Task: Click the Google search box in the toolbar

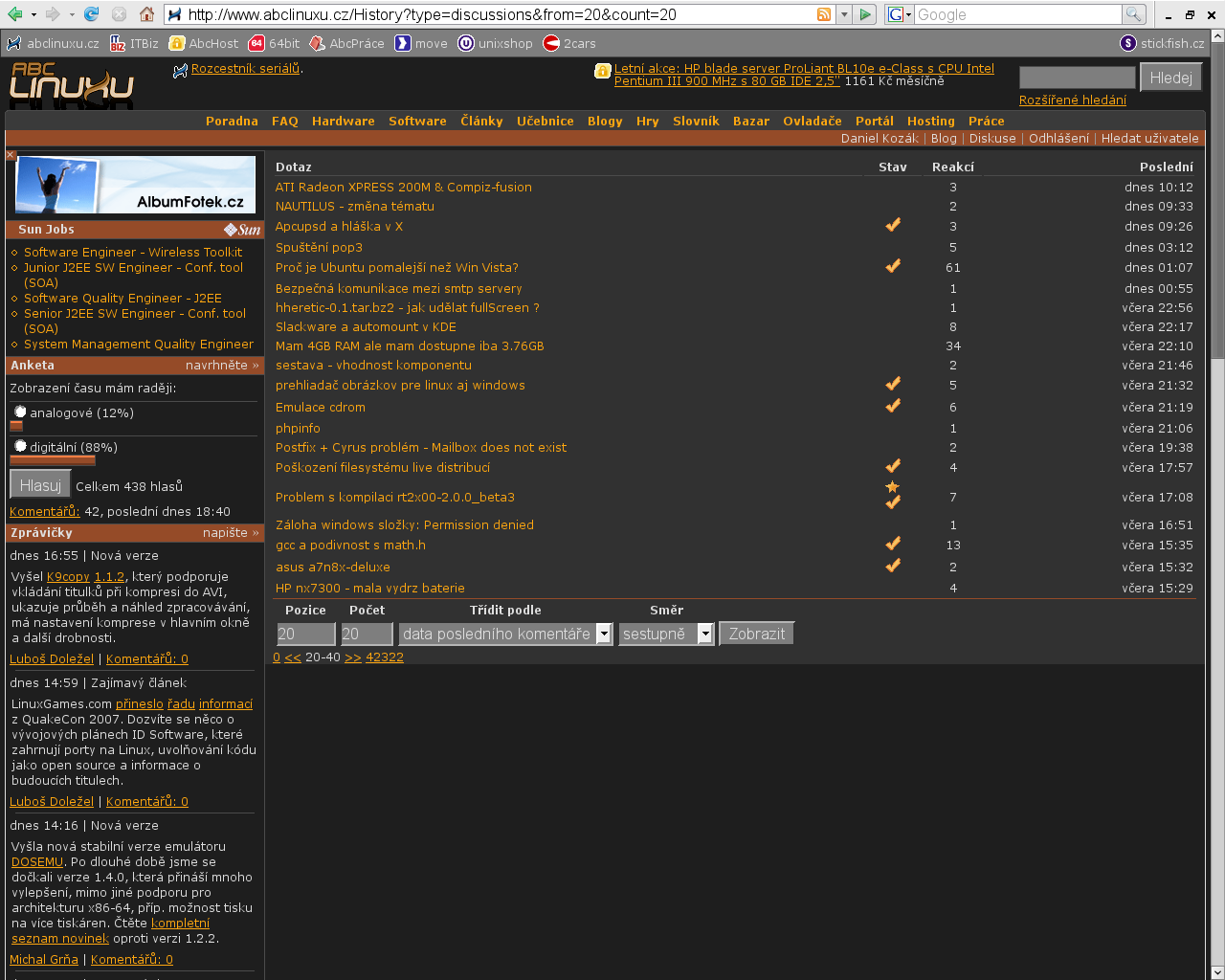Action: (1017, 14)
